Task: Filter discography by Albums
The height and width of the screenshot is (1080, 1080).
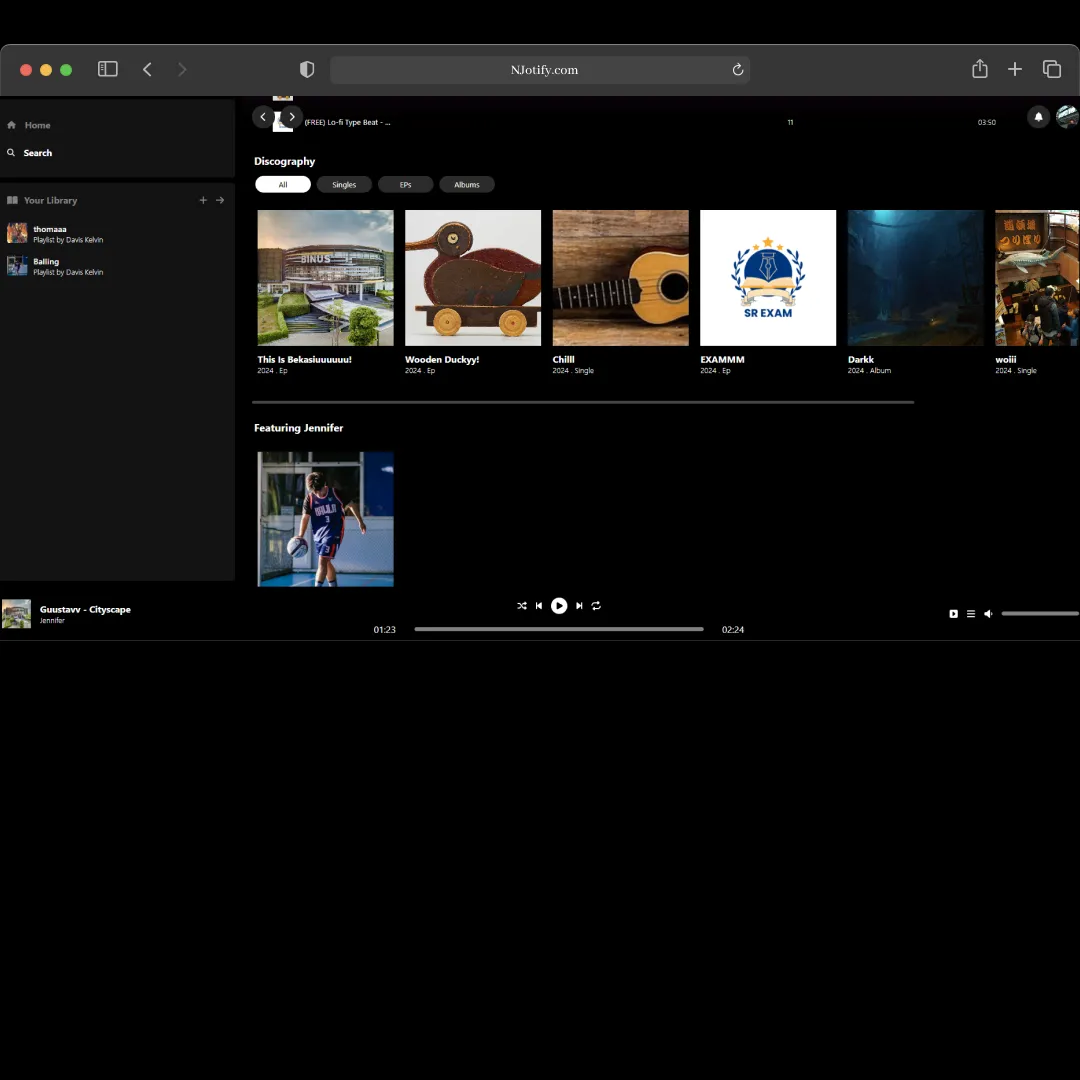Action: point(467,185)
